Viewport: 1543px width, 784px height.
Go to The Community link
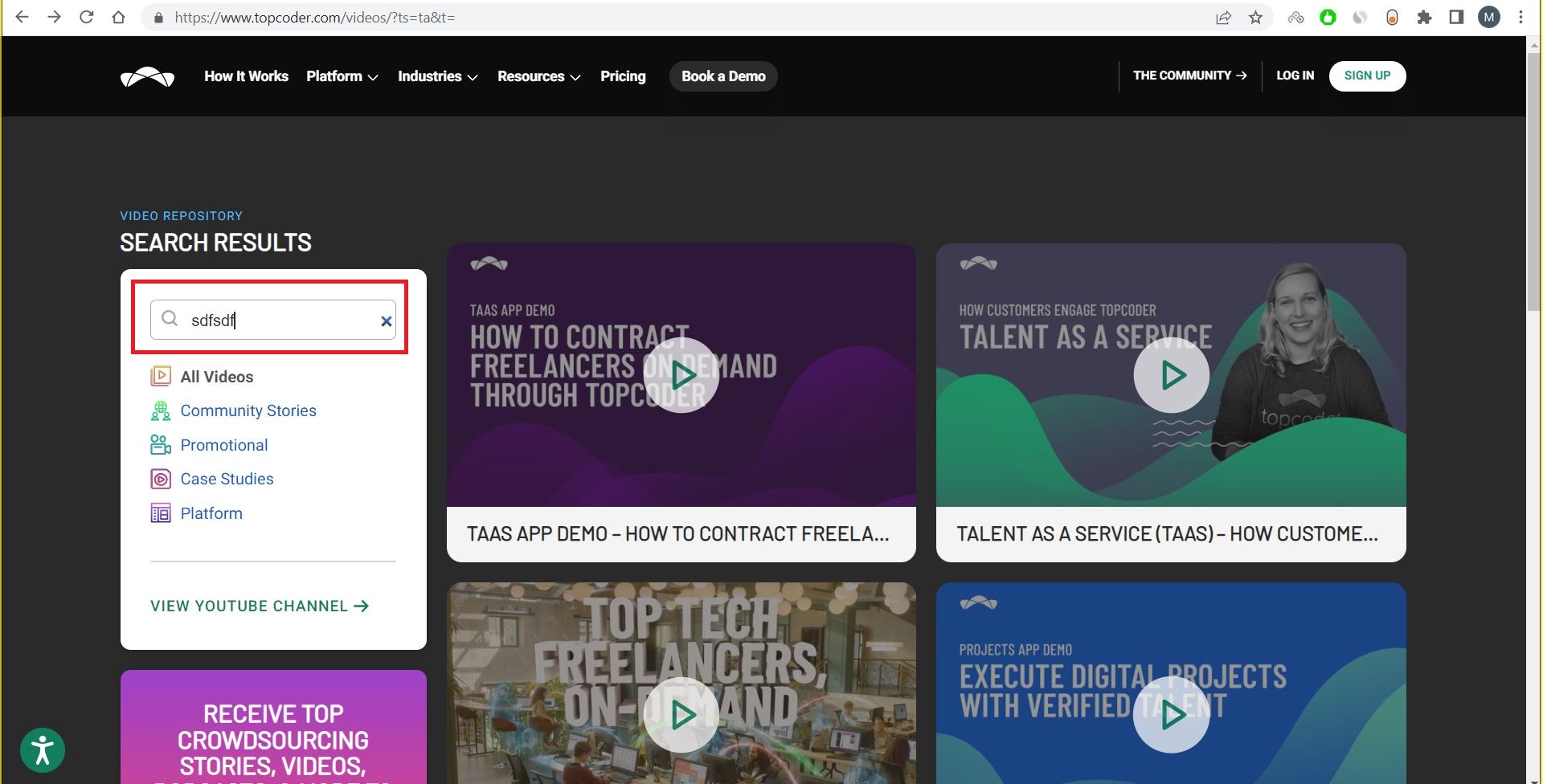[x=1190, y=76]
